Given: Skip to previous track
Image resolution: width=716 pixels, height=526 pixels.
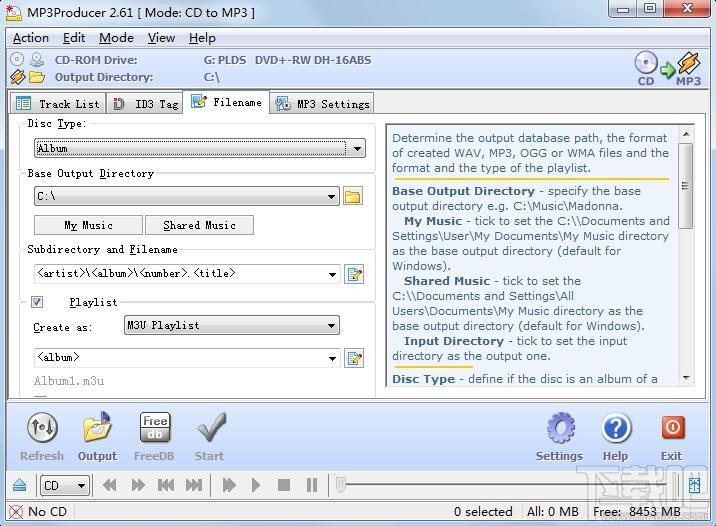Looking at the screenshot, I should click(x=166, y=485).
